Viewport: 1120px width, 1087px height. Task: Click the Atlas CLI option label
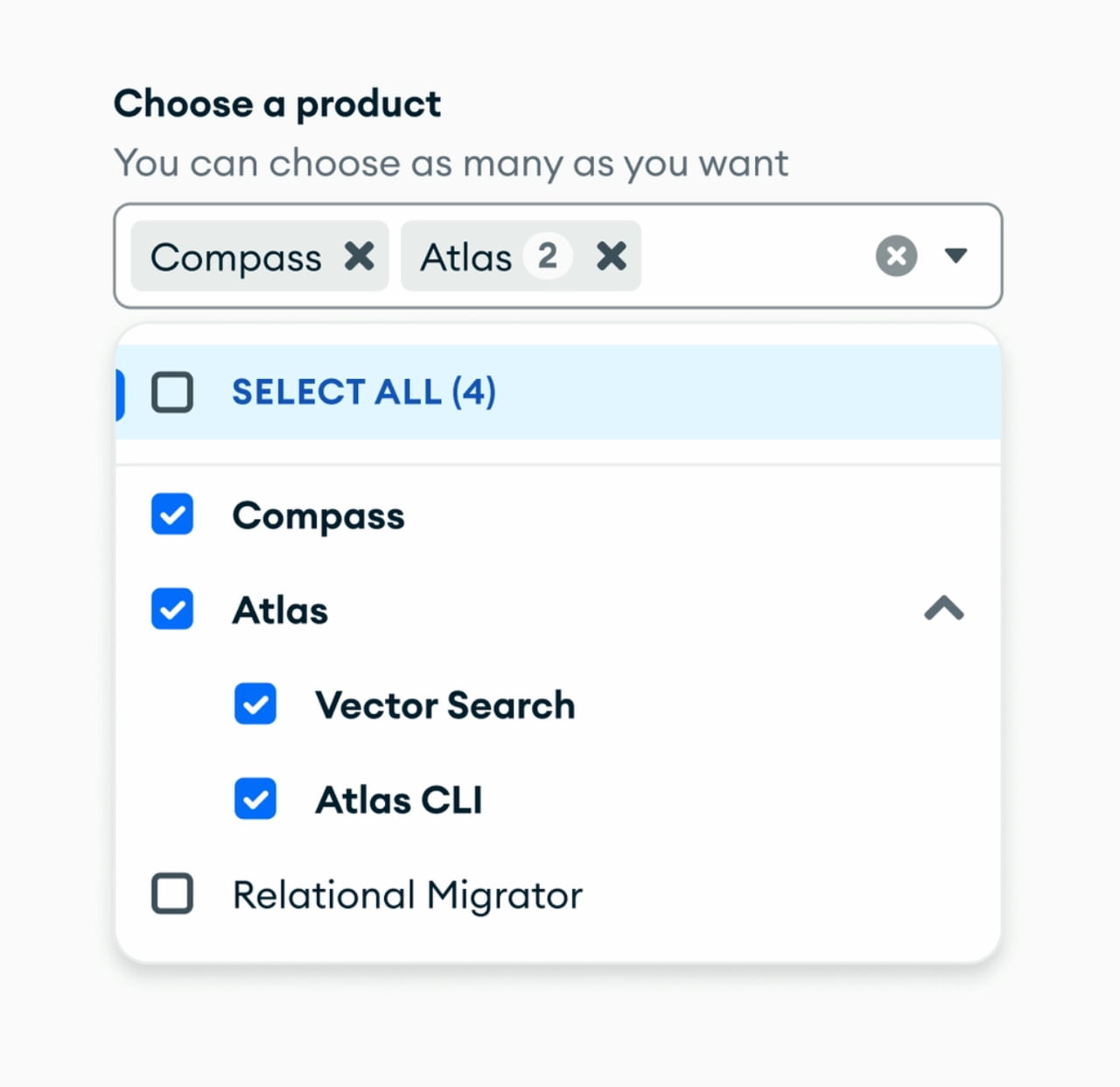399,800
